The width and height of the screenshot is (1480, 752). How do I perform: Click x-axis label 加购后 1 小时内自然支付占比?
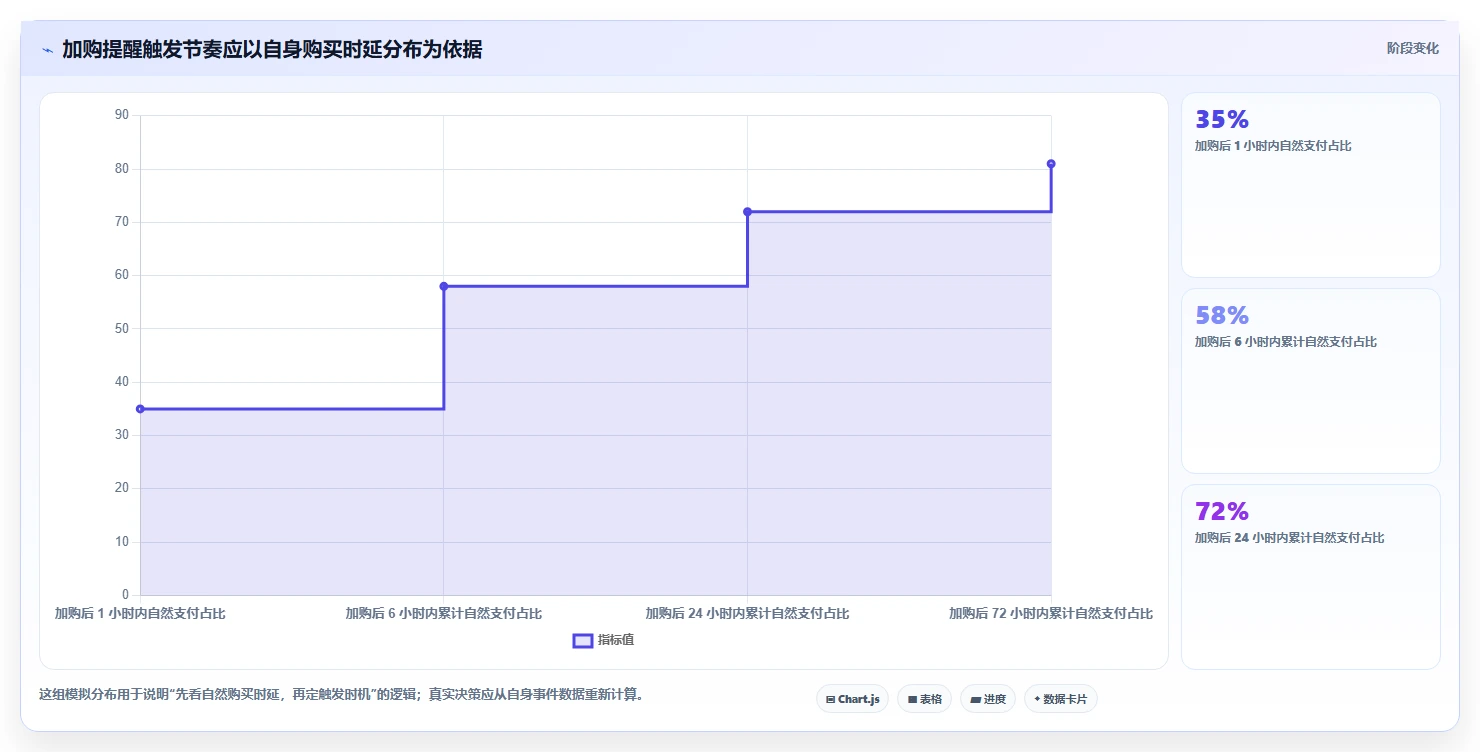point(140,614)
